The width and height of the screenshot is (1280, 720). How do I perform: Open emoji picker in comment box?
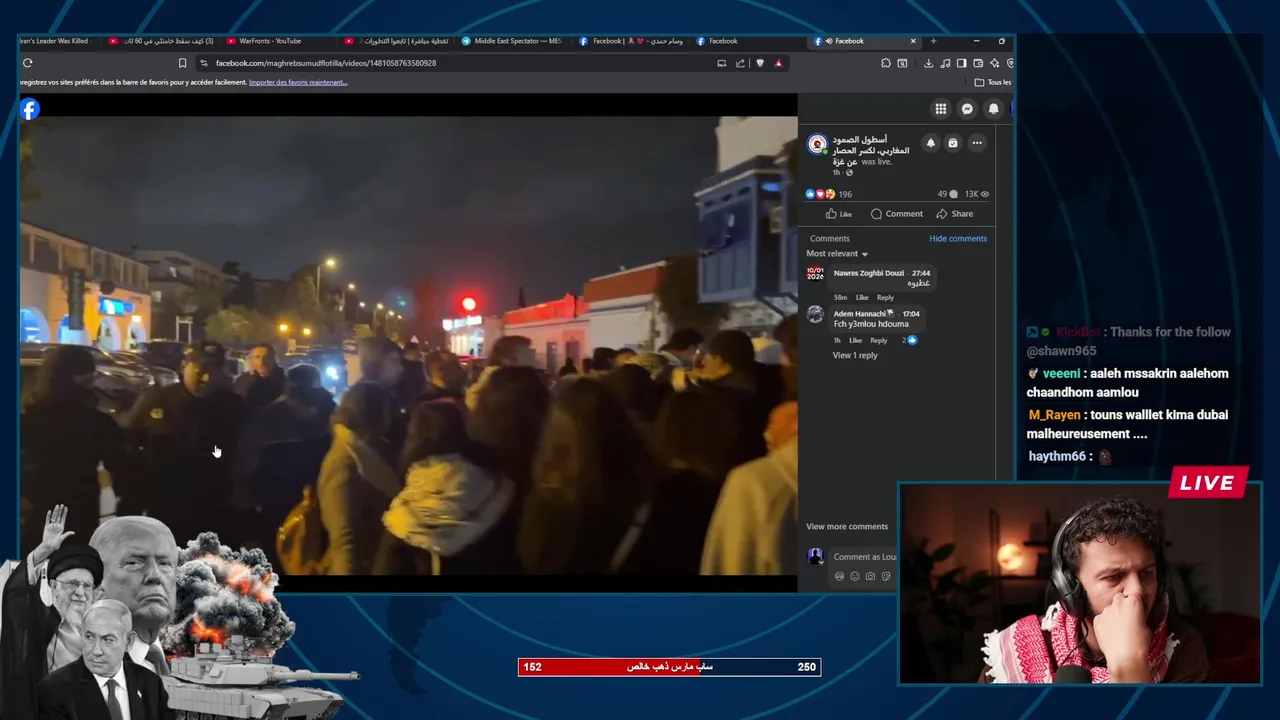coord(854,576)
